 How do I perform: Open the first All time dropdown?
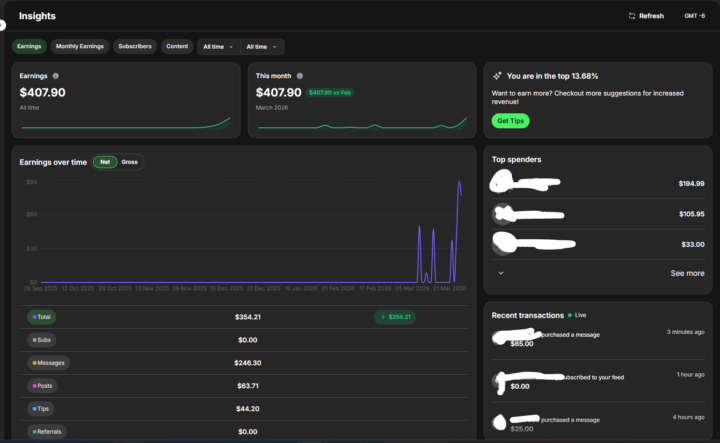pos(218,47)
